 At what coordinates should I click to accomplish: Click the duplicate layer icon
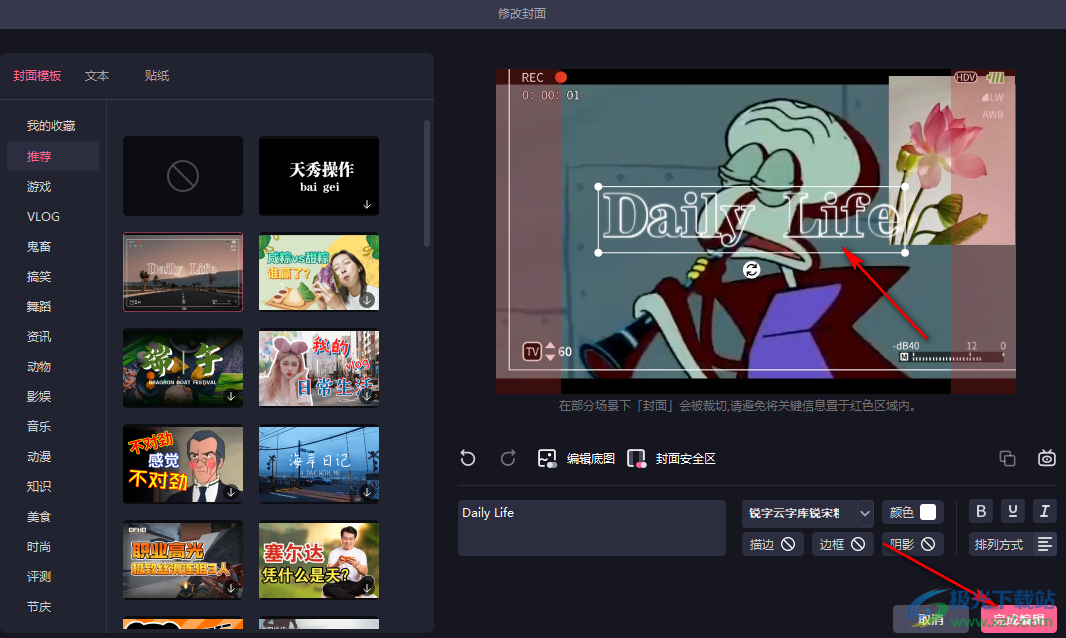(1007, 458)
